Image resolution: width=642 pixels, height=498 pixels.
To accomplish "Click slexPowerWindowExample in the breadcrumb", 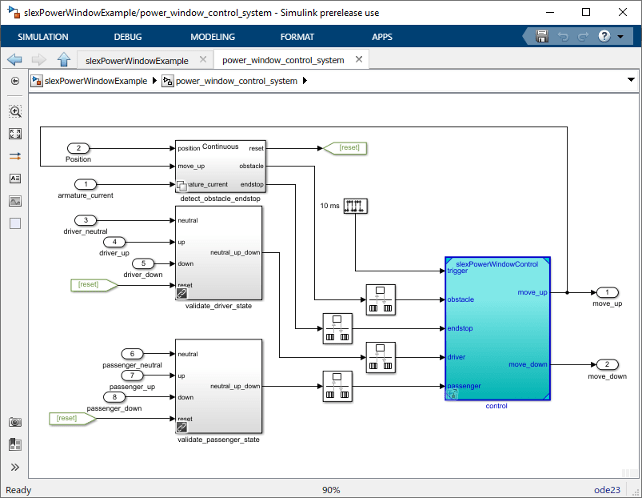I will [x=95, y=81].
